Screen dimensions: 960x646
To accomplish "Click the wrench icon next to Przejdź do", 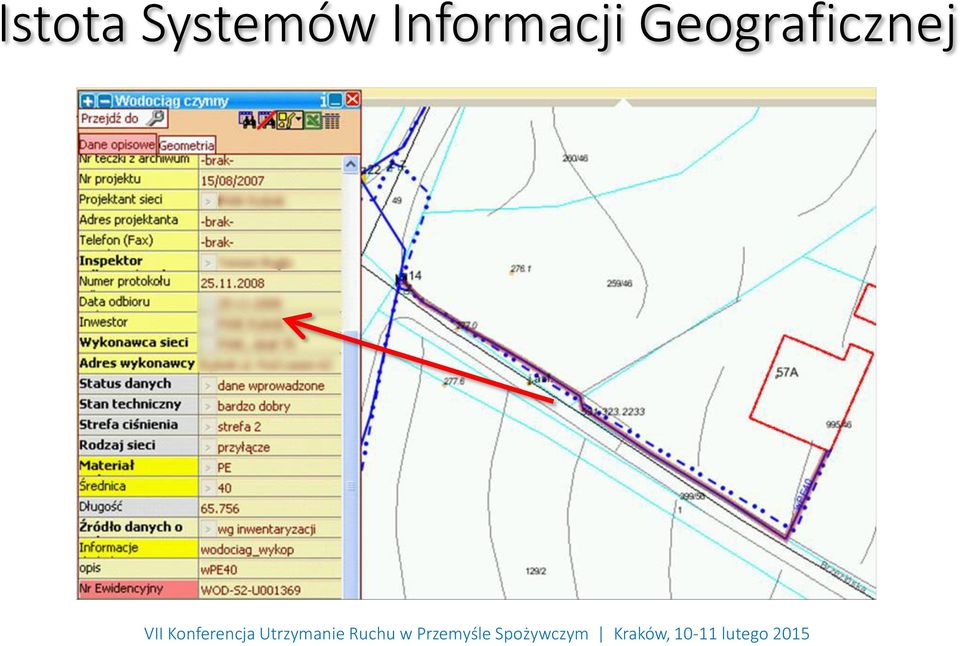I will (x=156, y=118).
